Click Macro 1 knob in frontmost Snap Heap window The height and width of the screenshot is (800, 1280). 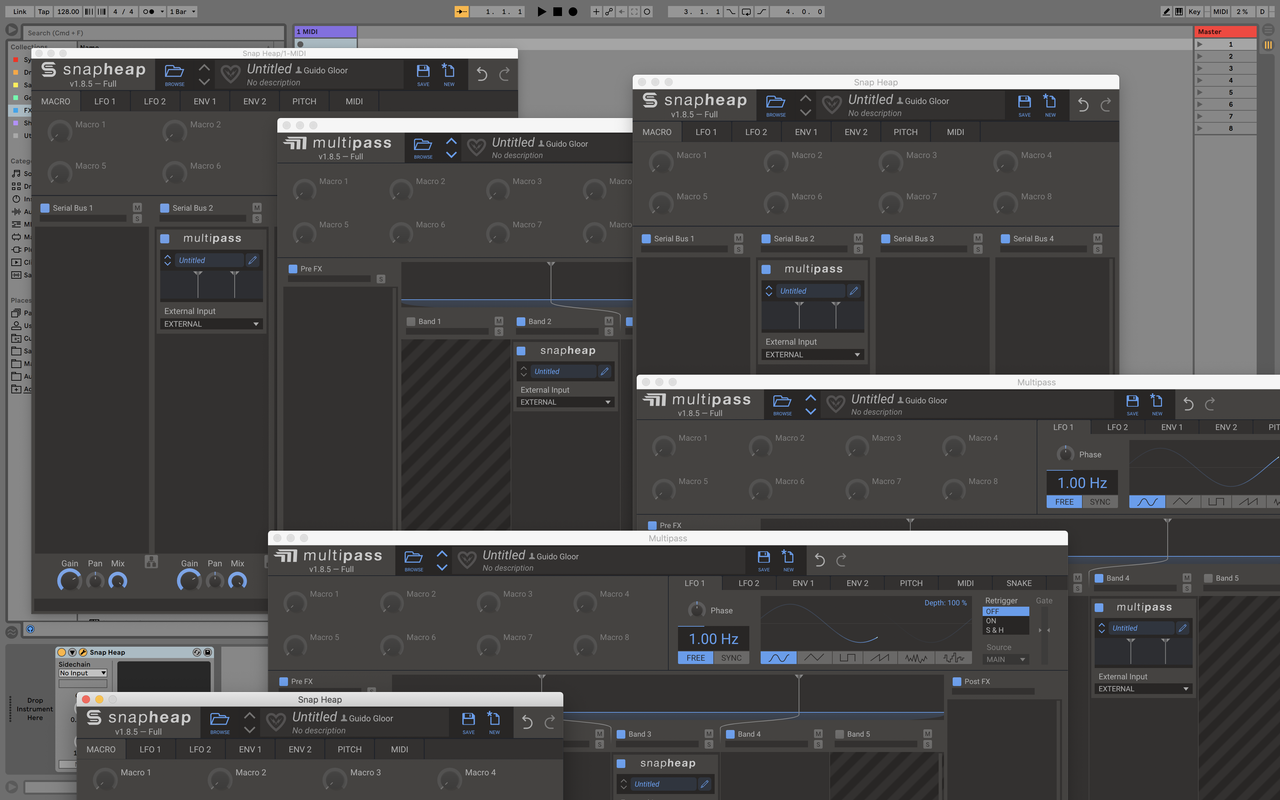[x=104, y=779]
